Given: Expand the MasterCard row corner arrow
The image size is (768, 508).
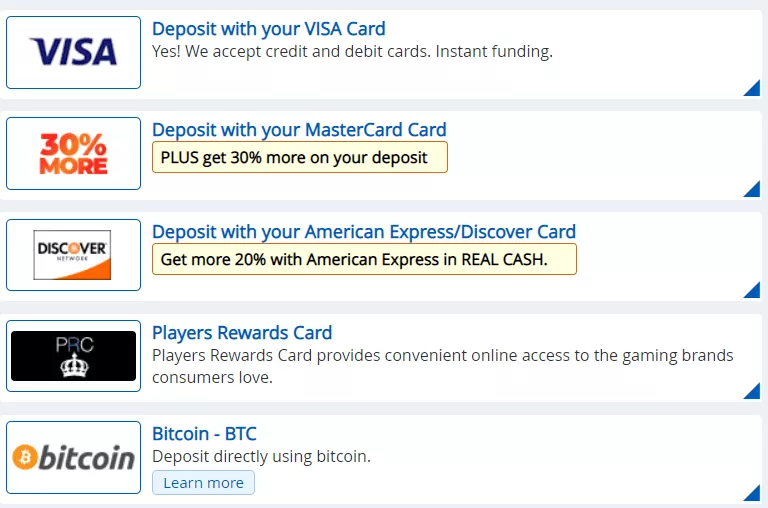Looking at the screenshot, I should [753, 189].
